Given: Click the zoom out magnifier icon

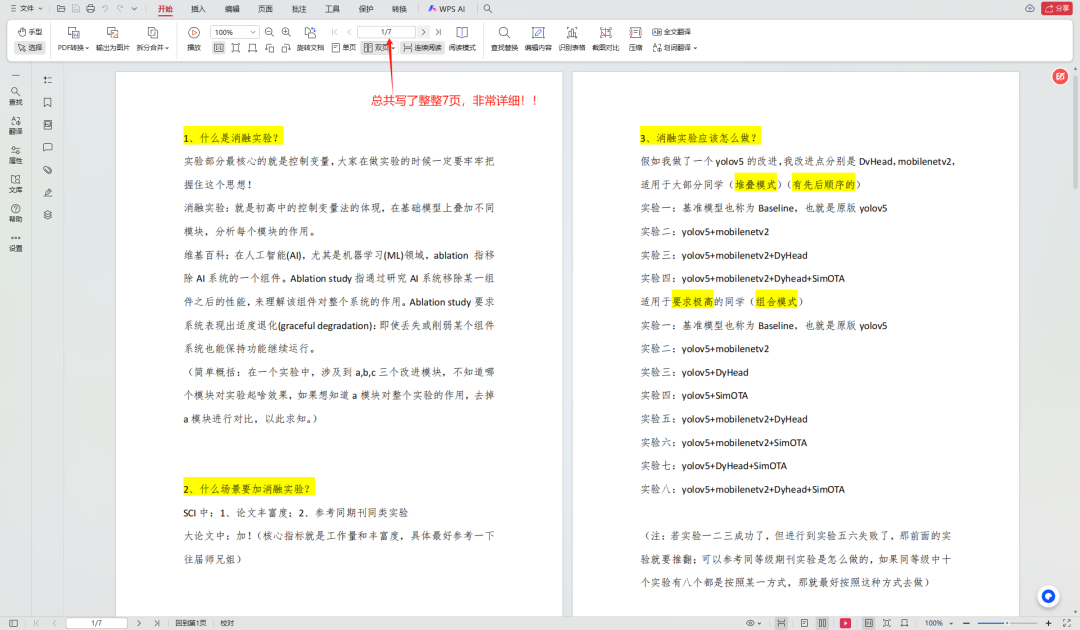Looking at the screenshot, I should tap(269, 32).
